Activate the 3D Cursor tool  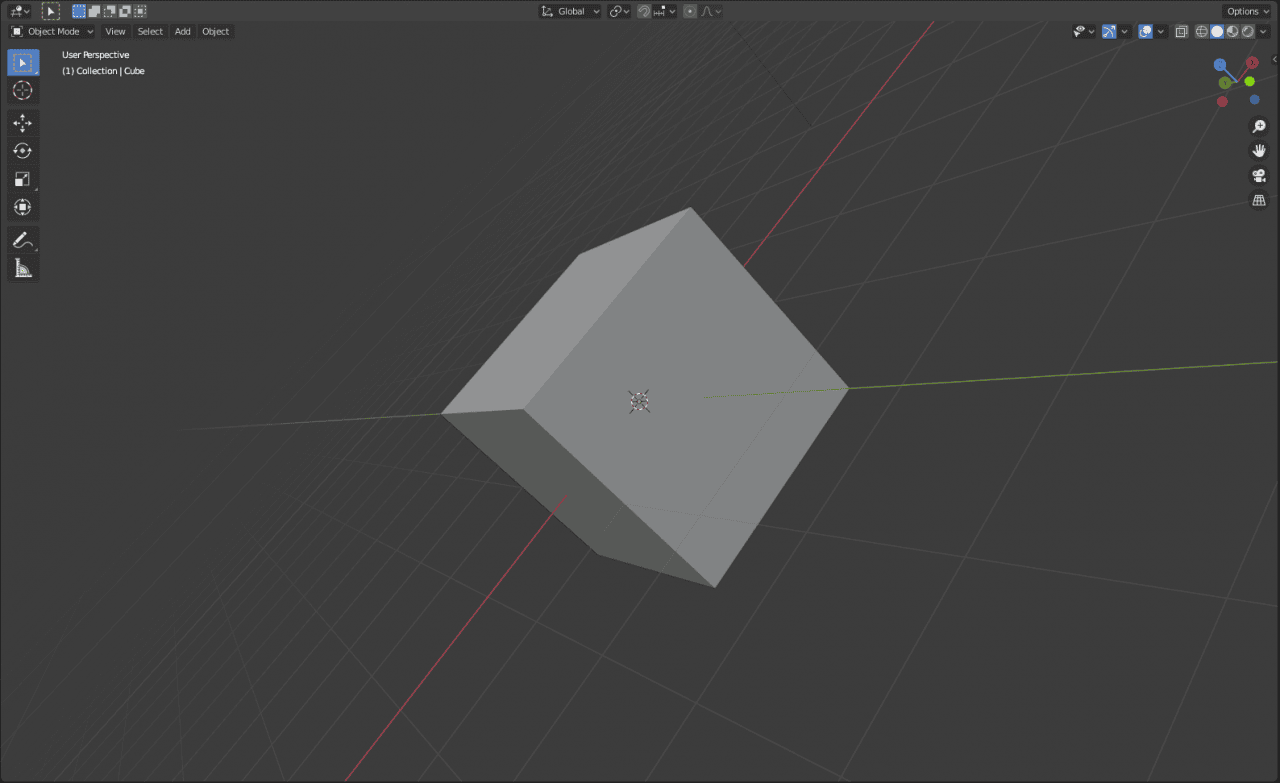click(23, 90)
